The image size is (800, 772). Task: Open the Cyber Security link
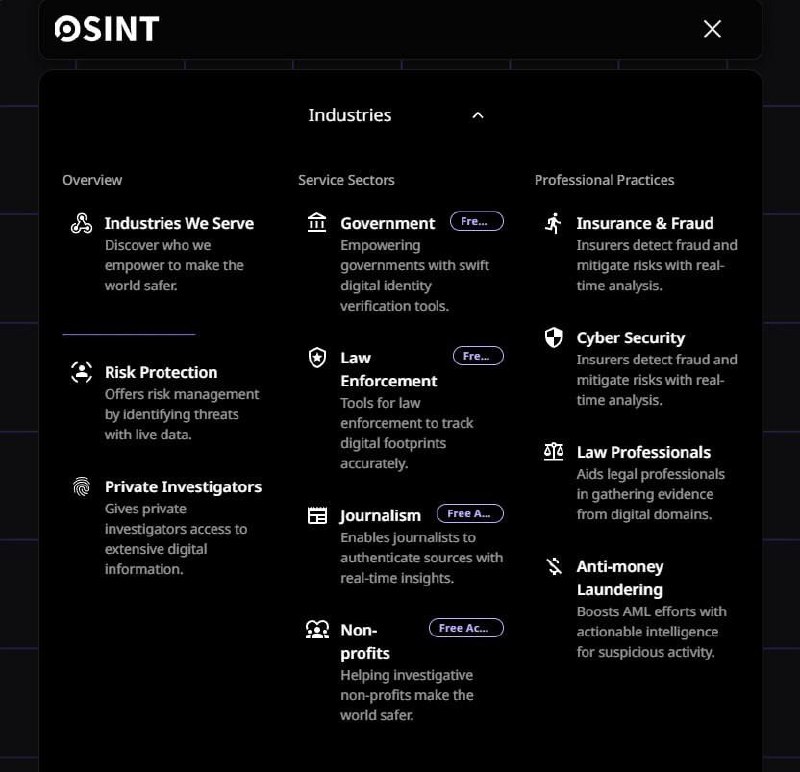coord(631,338)
